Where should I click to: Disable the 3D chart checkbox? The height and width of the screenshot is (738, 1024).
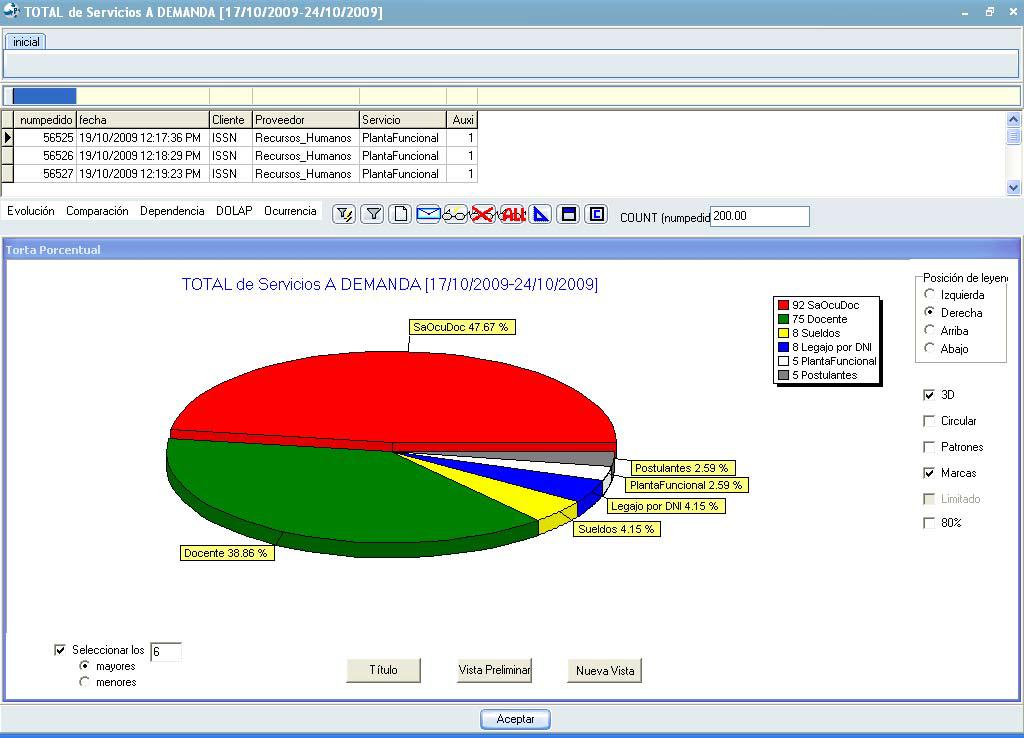pos(929,395)
